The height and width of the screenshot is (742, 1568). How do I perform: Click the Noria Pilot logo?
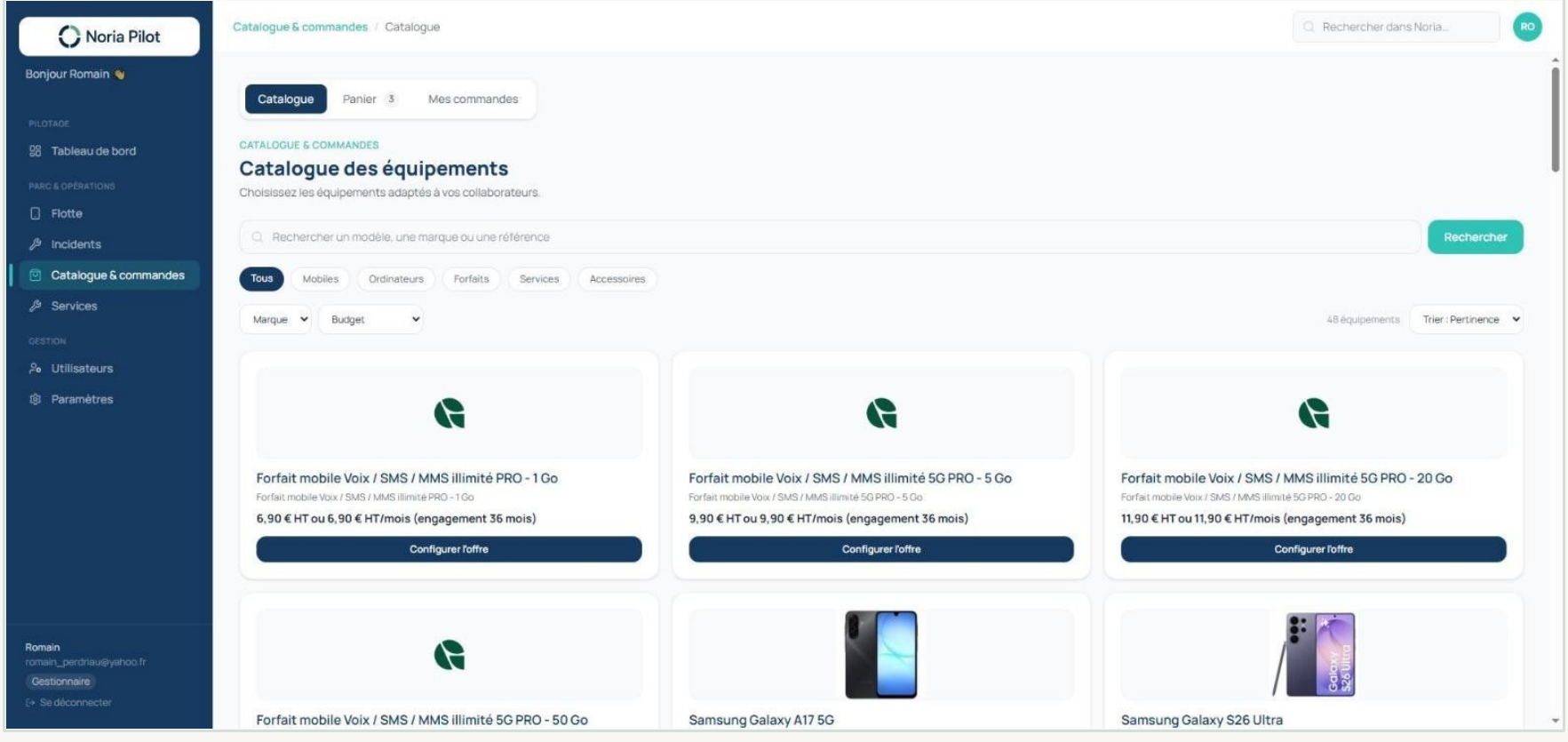[109, 36]
